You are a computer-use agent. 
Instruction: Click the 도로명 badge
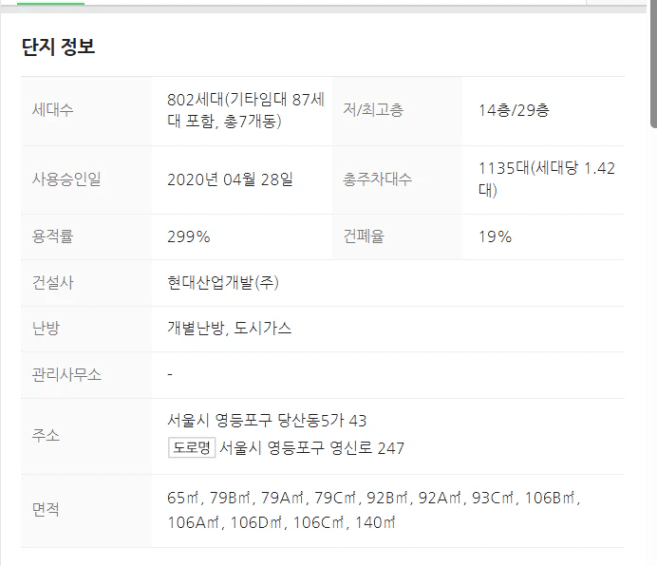(x=191, y=447)
